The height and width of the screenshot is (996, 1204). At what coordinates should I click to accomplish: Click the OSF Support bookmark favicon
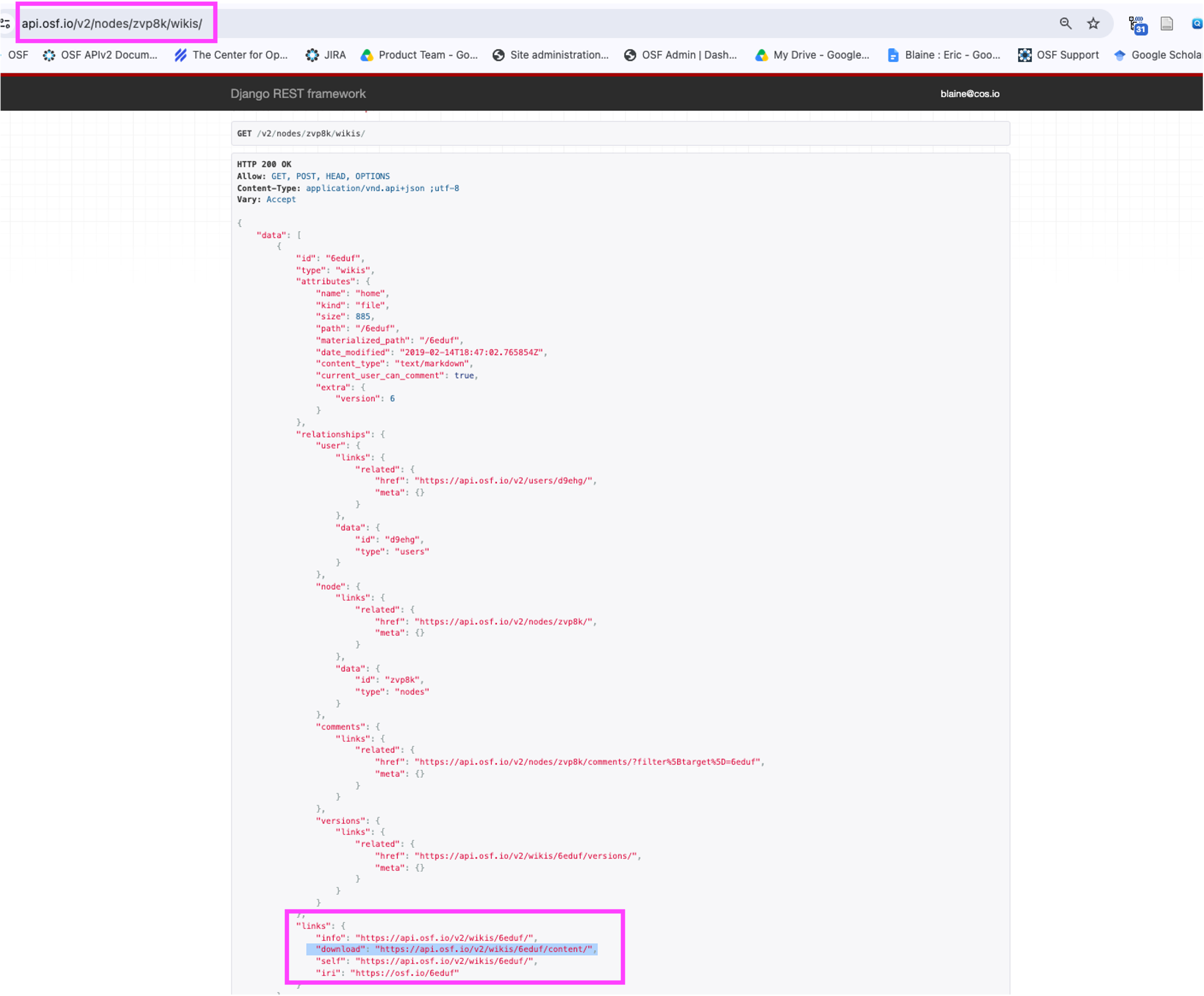(x=1024, y=55)
